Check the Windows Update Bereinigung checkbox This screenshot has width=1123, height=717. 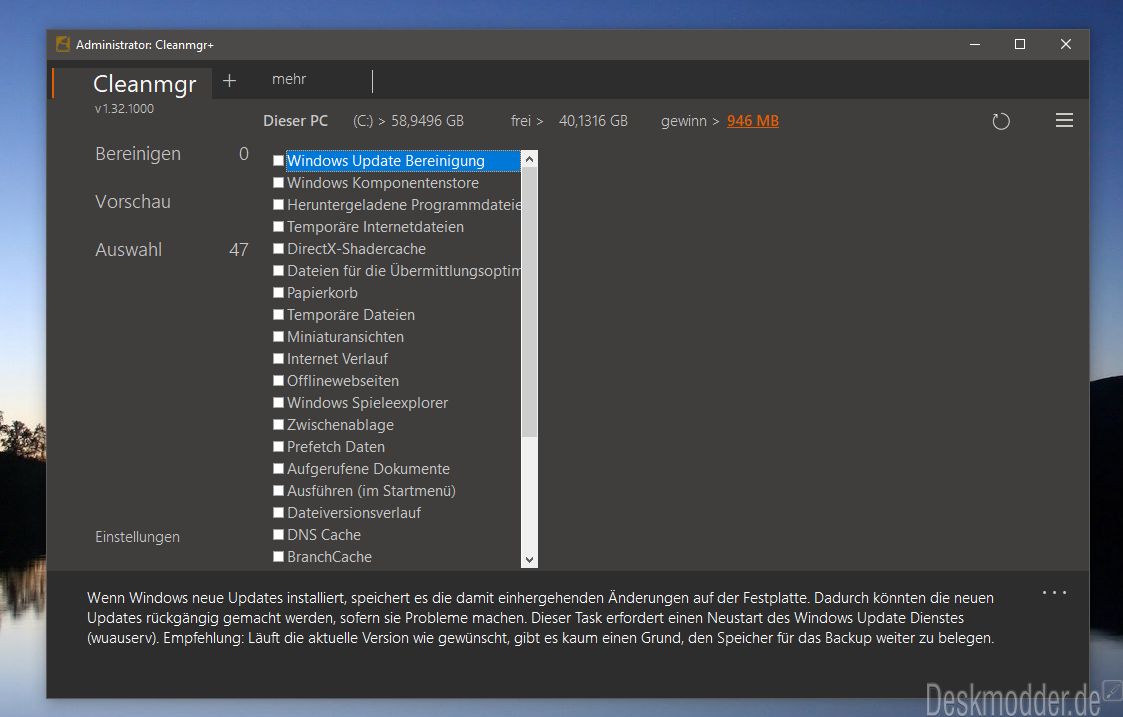279,160
